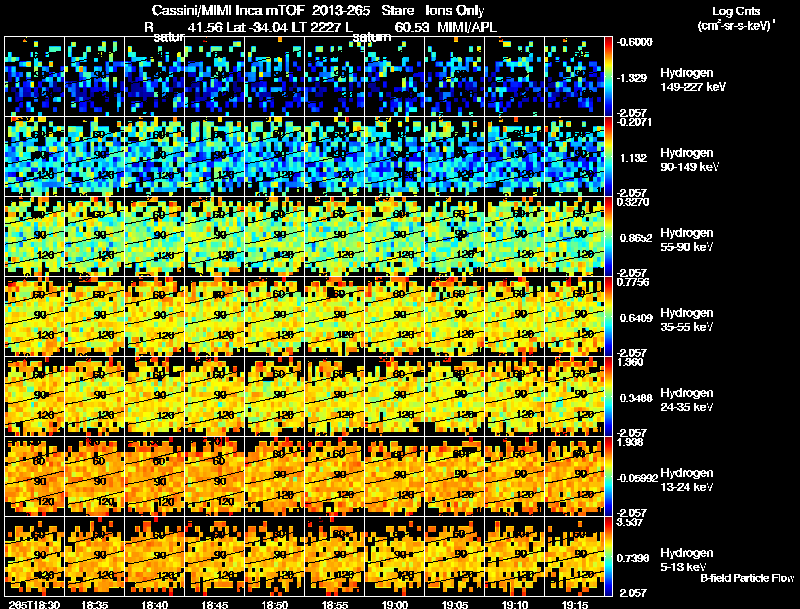Image resolution: width=800 pixels, height=609 pixels.
Task: Select the 'Hydrogen 90-149 keV' row label
Action: [x=689, y=160]
